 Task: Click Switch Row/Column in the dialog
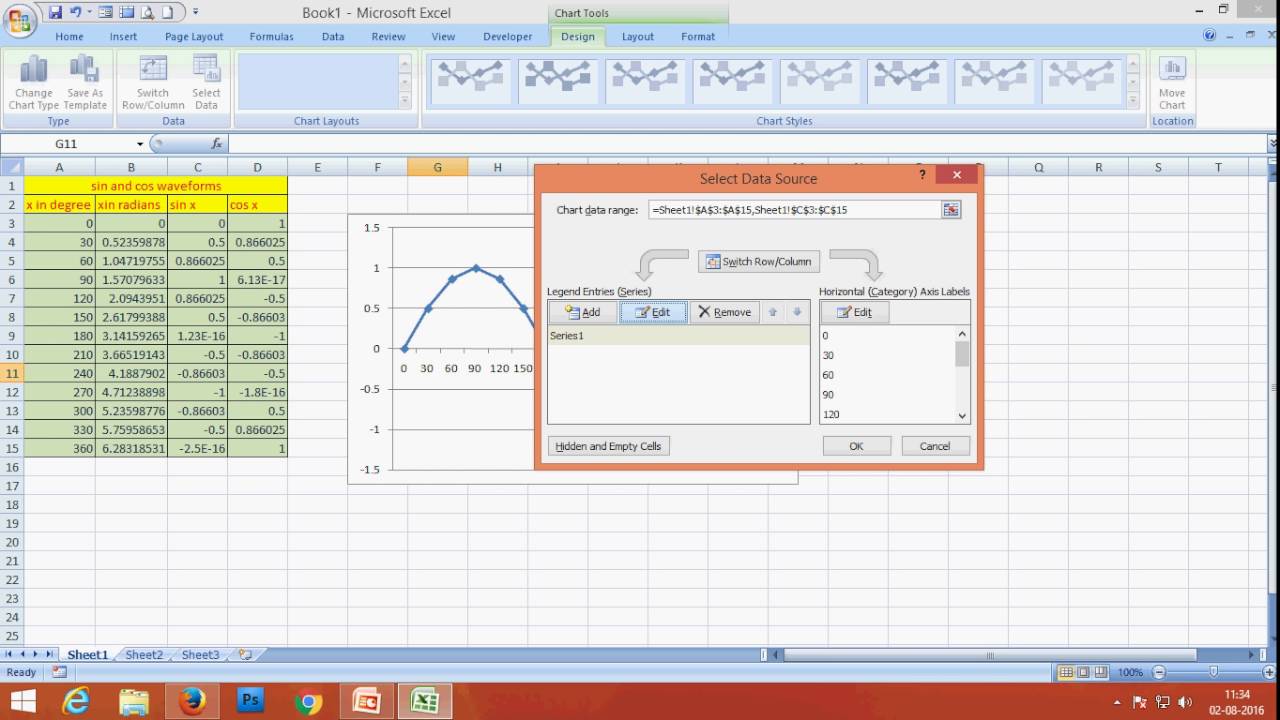click(760, 261)
